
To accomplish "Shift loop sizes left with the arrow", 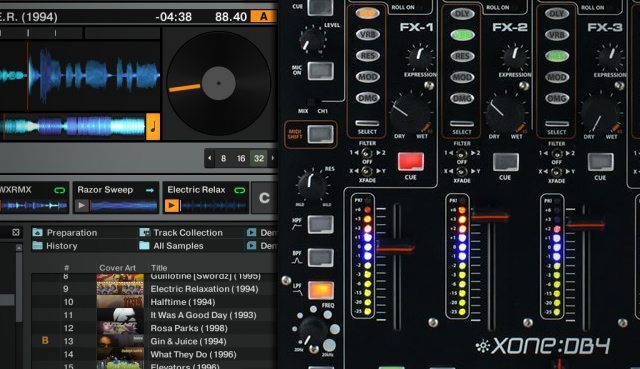I will [210, 158].
